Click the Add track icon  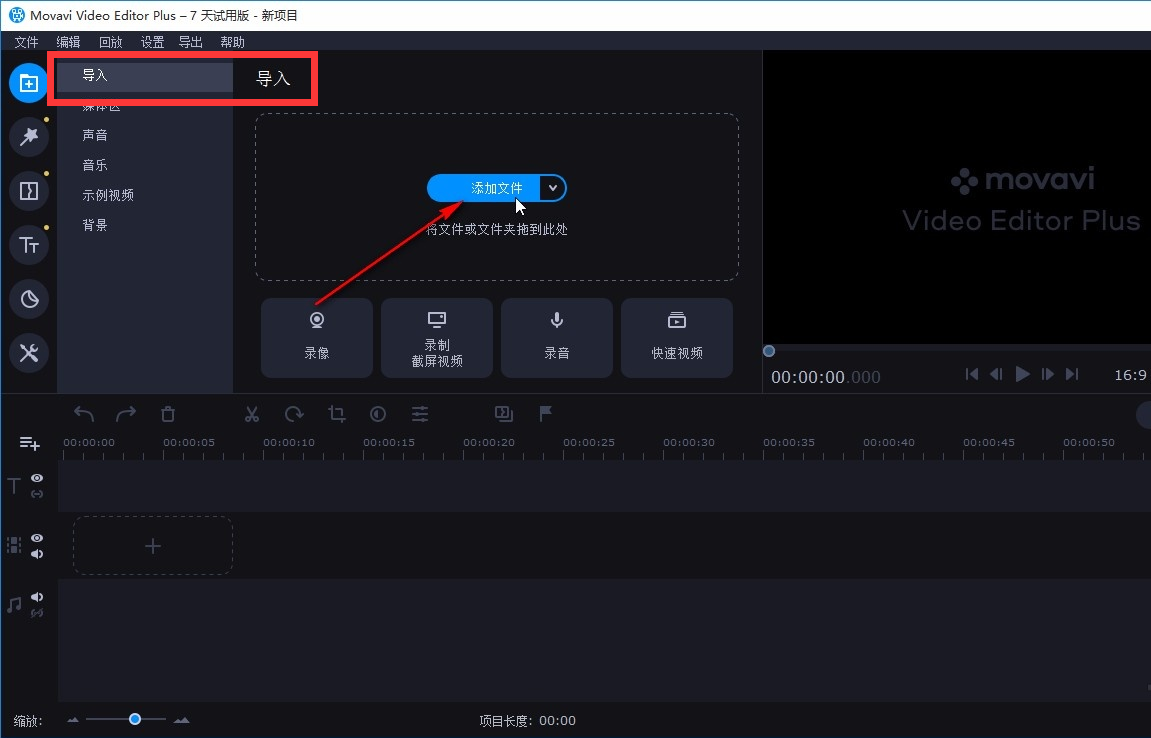[29, 443]
